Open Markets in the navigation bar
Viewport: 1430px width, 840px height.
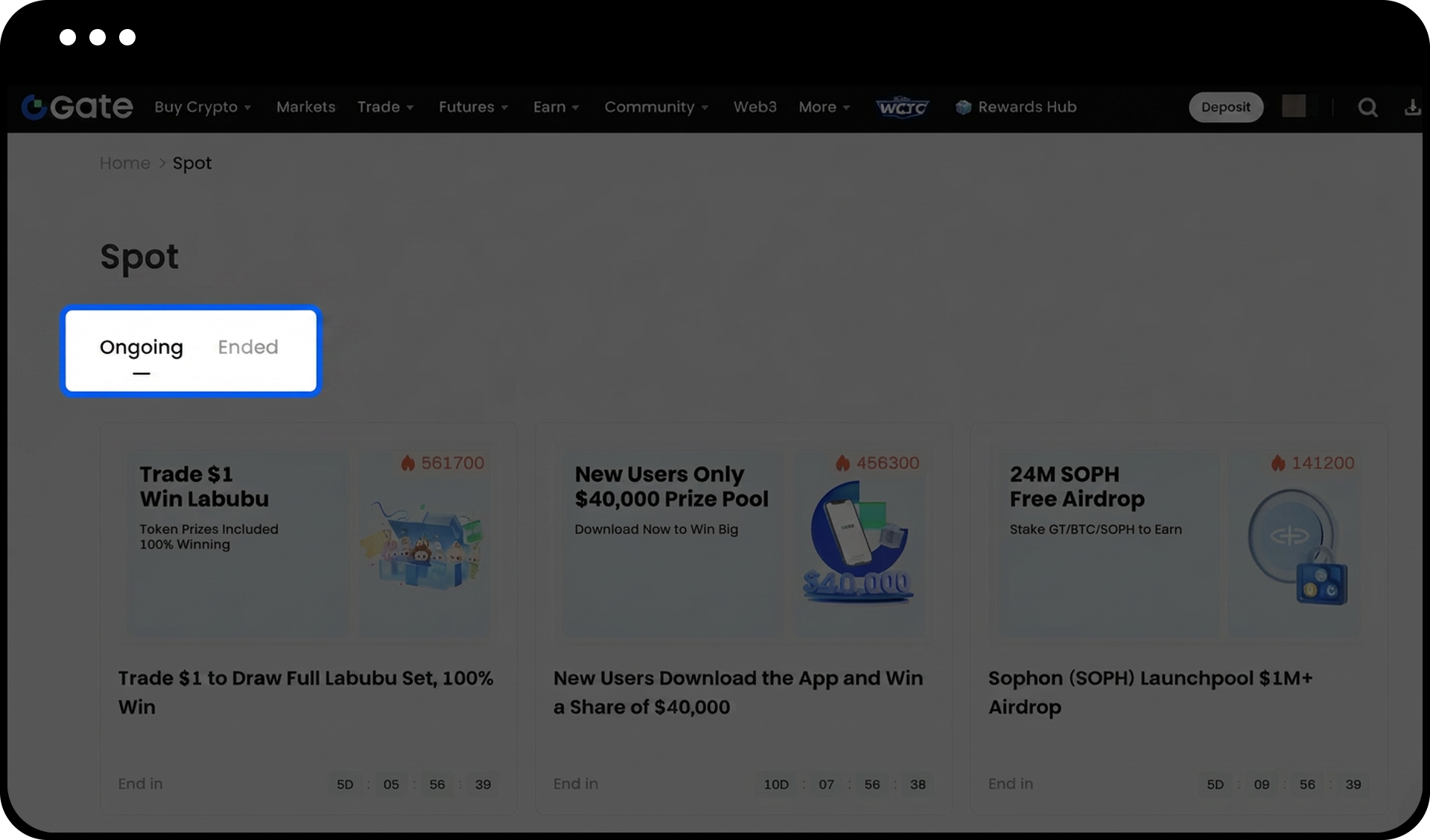(305, 107)
